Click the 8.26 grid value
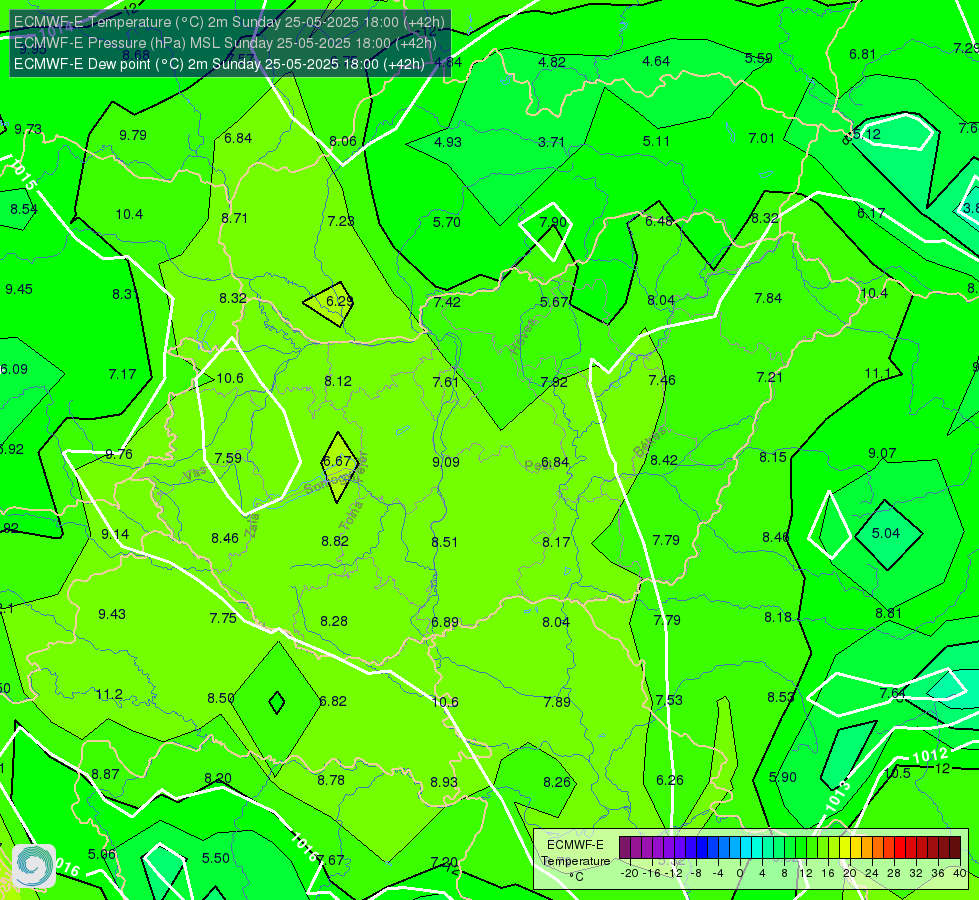Viewport: 979px width, 900px height. click(557, 782)
